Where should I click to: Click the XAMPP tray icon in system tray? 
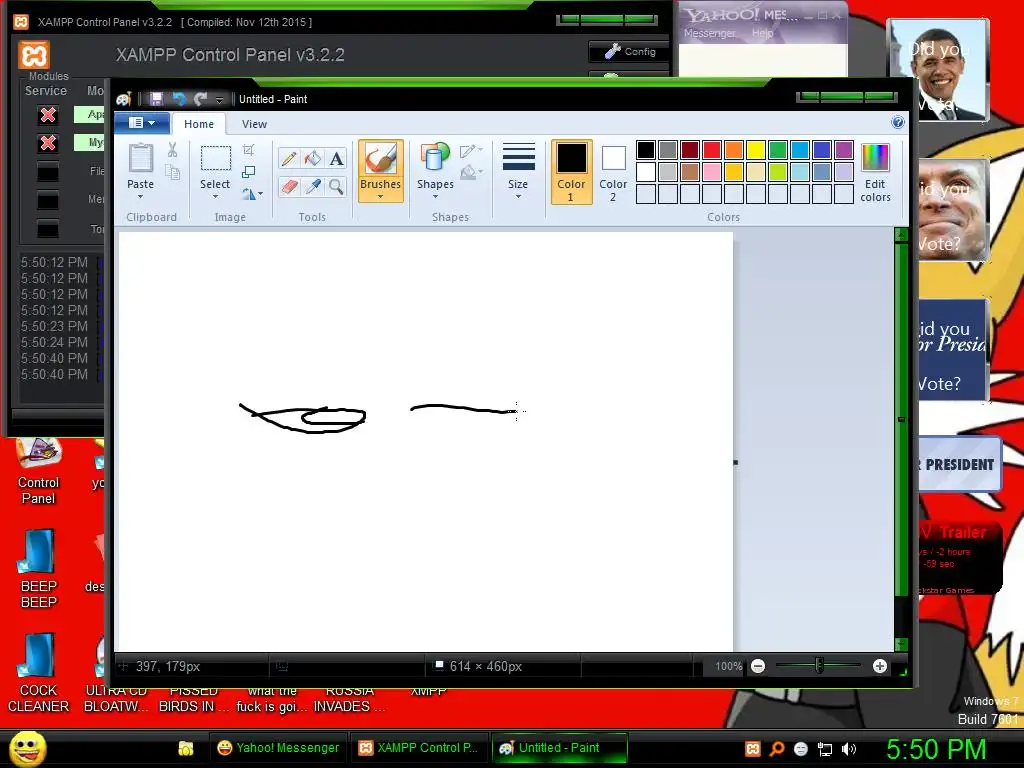coord(752,748)
